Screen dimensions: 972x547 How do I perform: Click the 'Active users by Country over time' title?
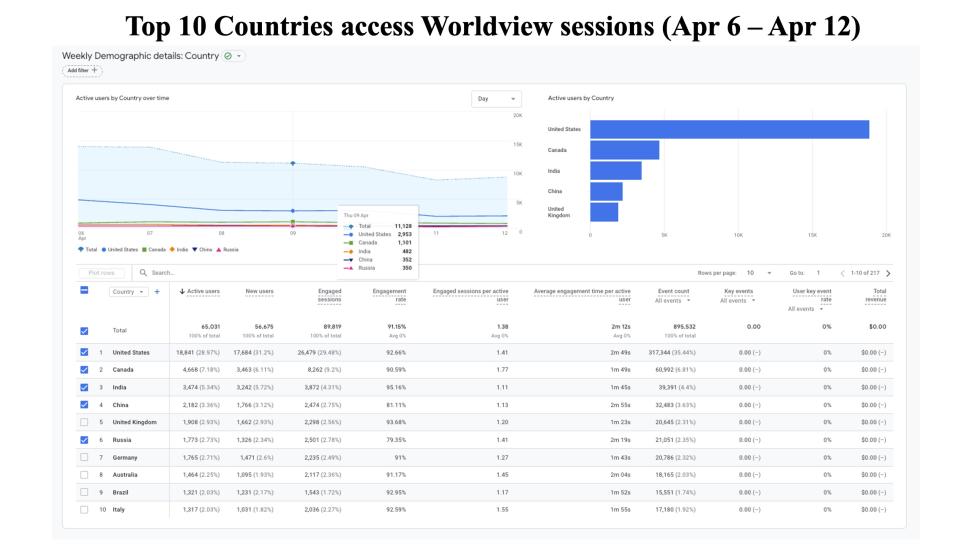click(x=122, y=98)
